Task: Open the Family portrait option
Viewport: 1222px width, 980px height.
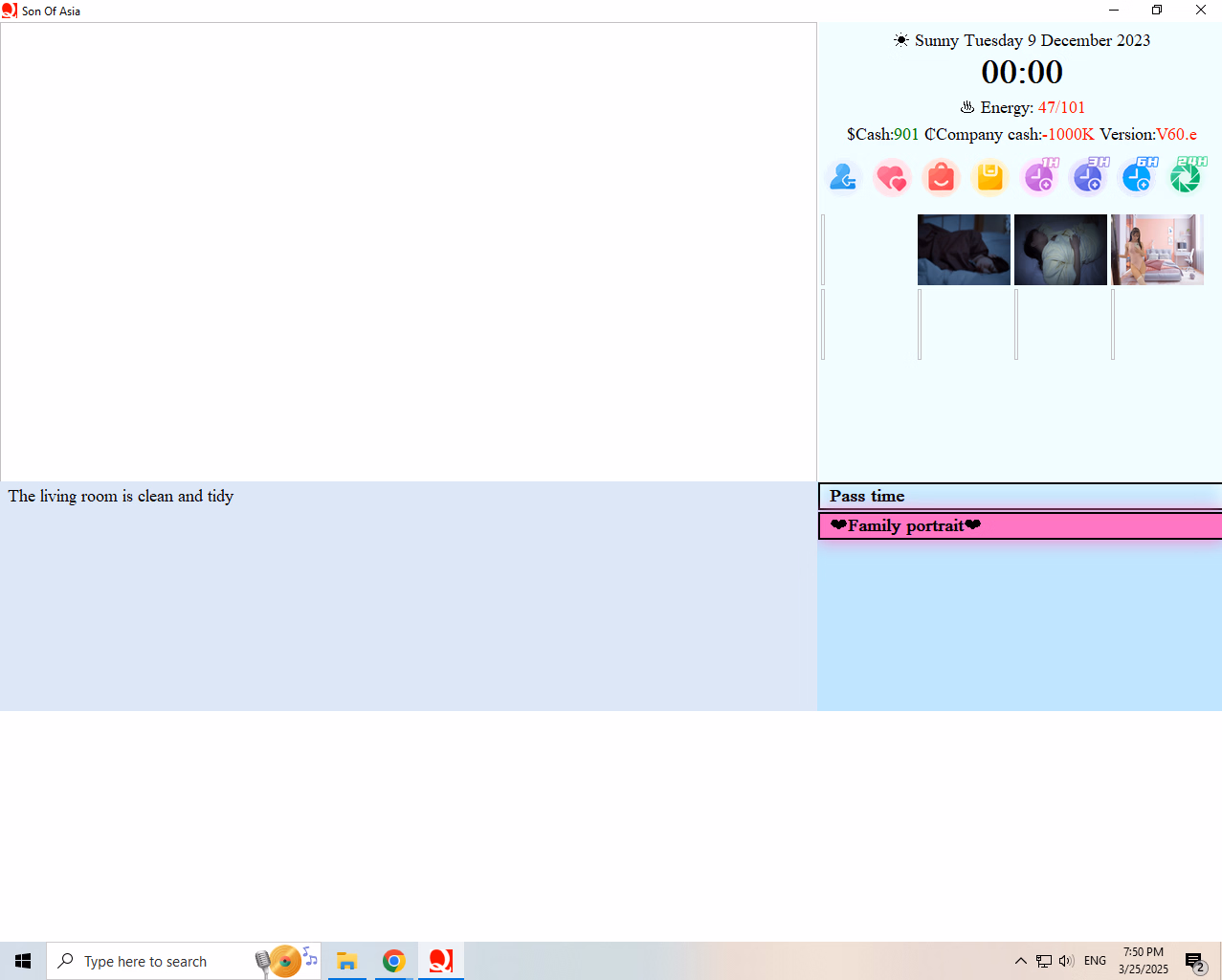Action: click(1020, 525)
